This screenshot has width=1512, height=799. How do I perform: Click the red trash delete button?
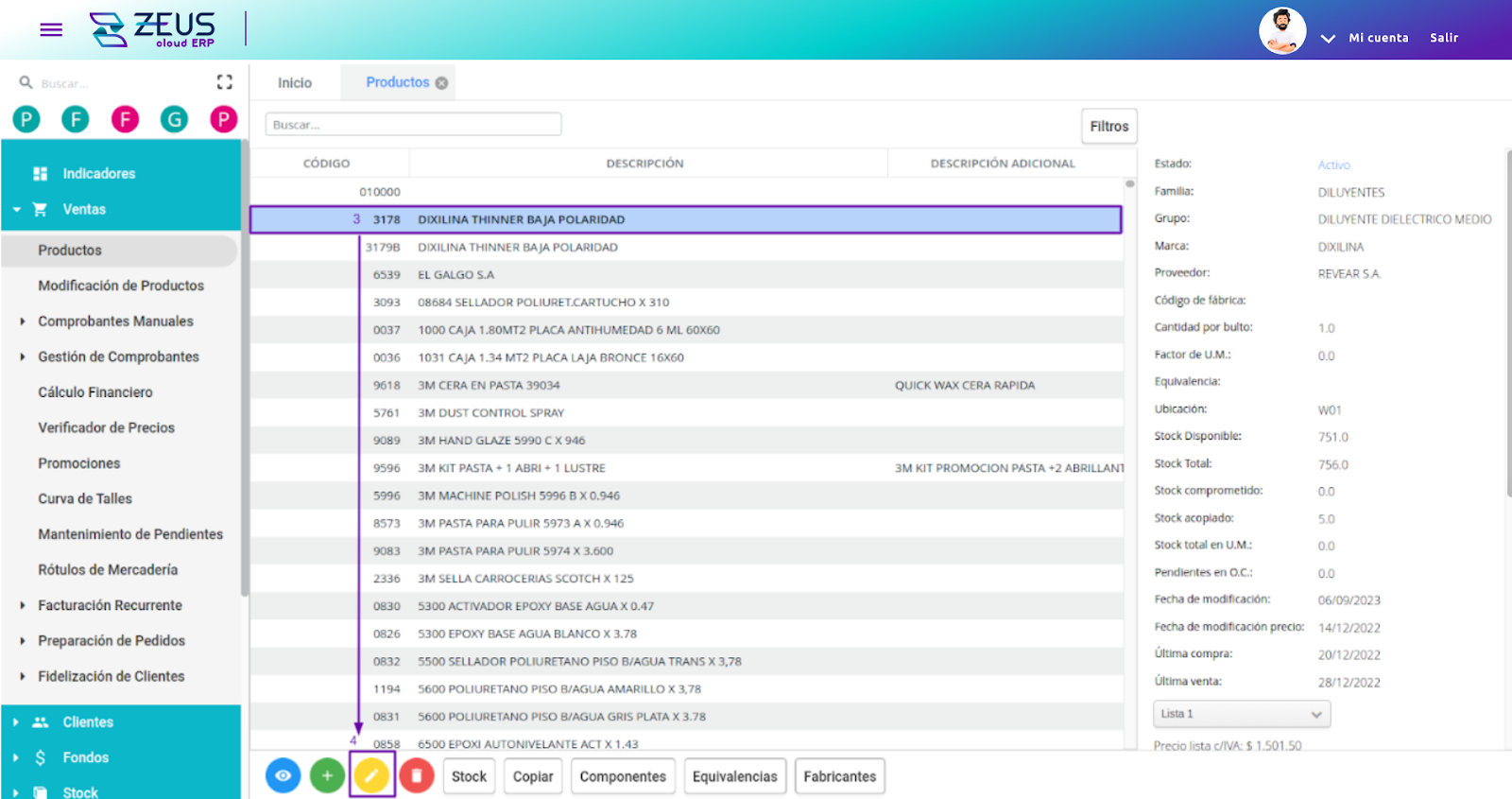coord(417,776)
